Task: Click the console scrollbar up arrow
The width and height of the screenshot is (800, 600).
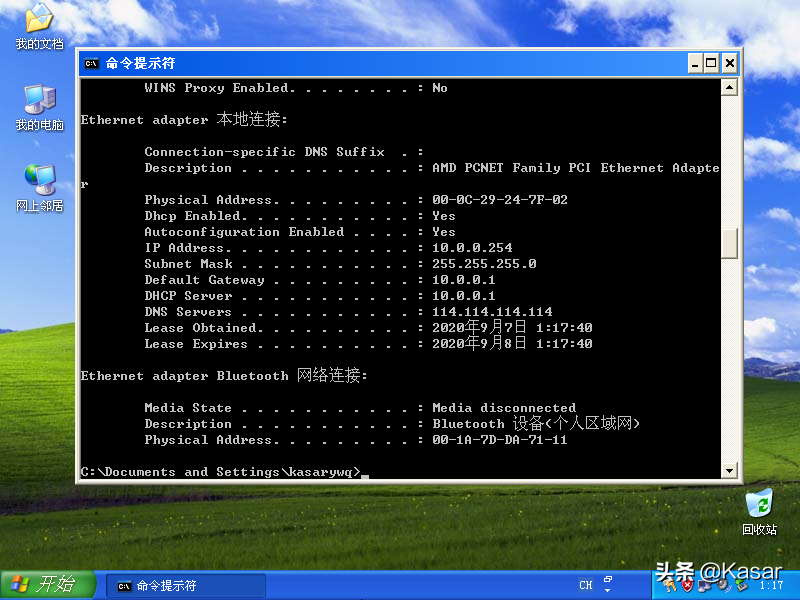Action: (x=730, y=88)
